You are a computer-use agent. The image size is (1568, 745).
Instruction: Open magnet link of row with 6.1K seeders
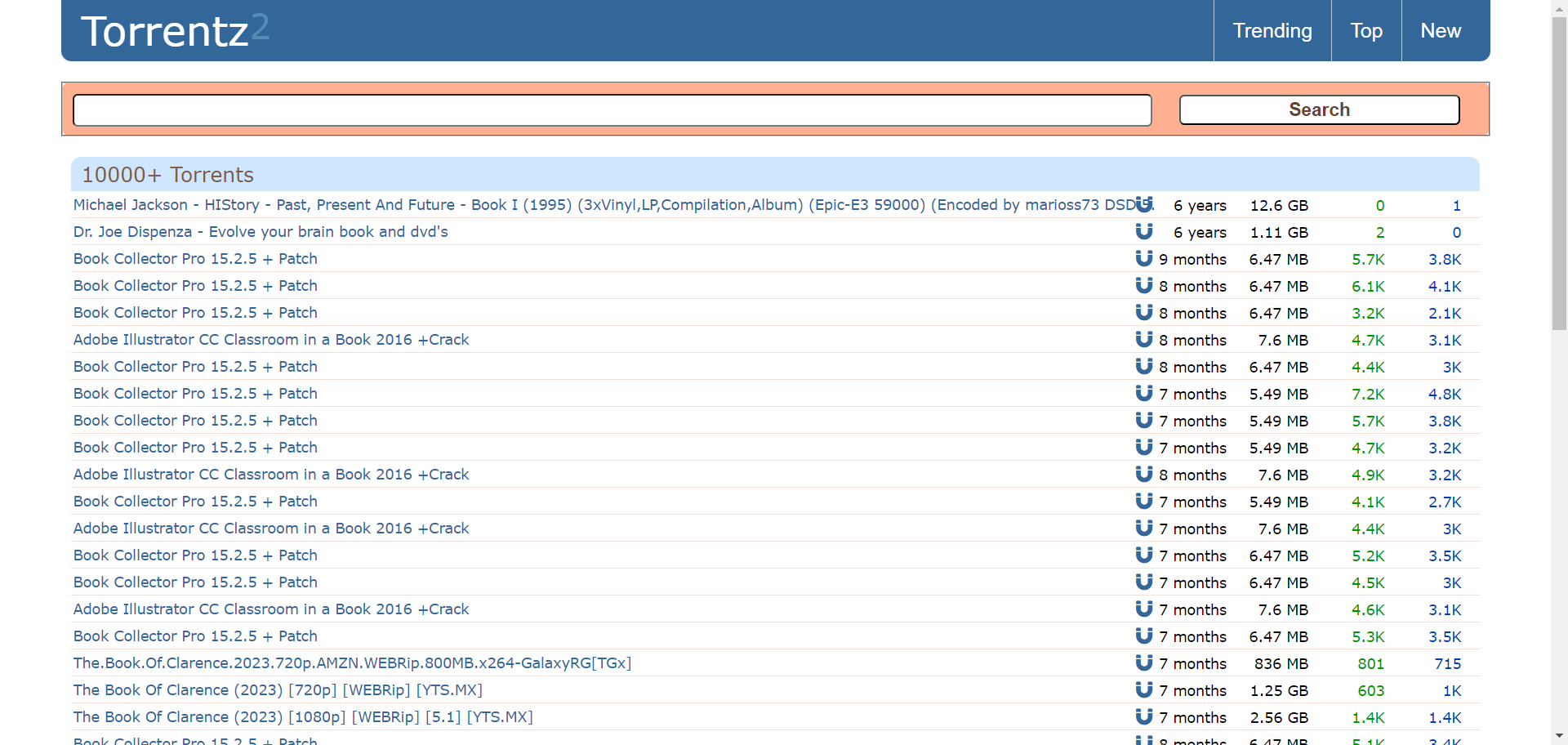[1144, 285]
